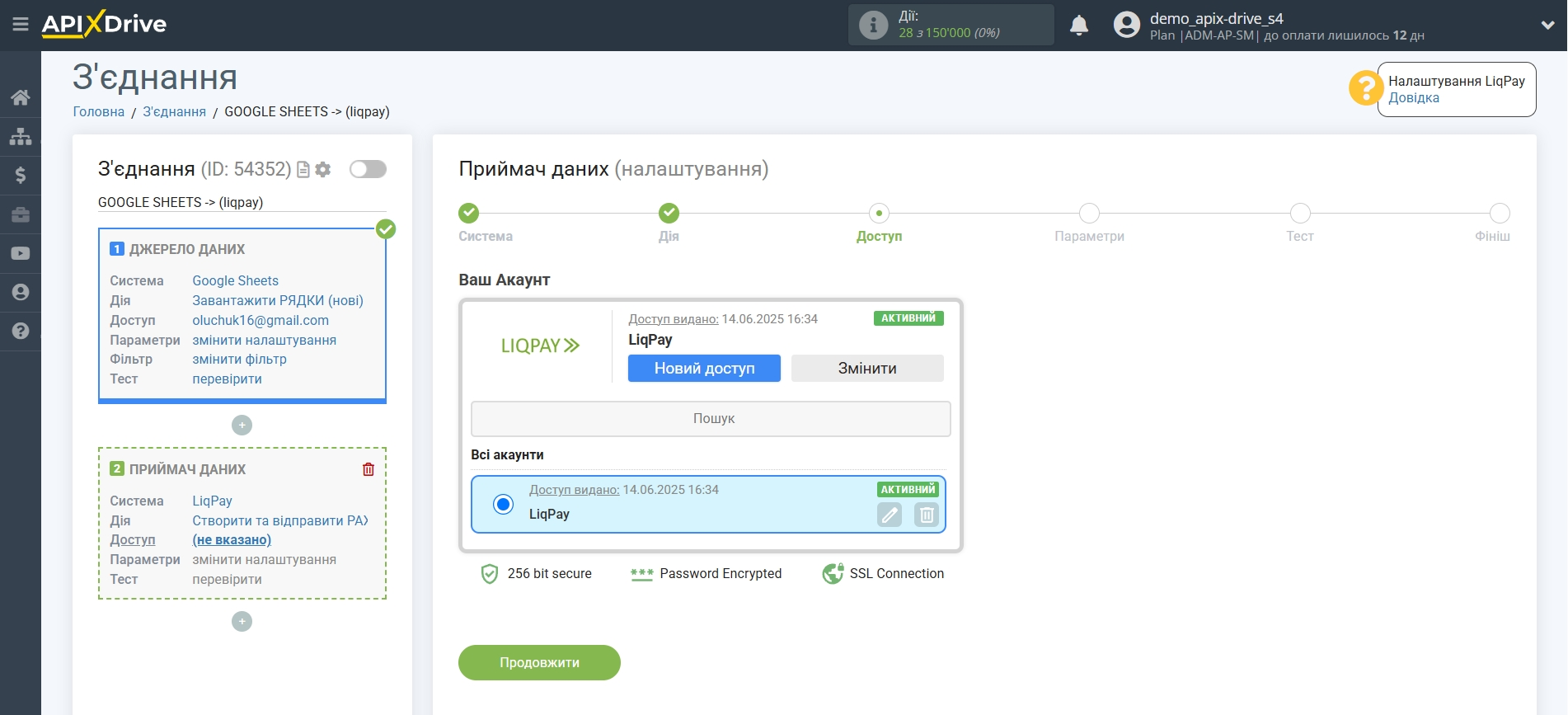Open the hamburger menu
The height and width of the screenshot is (715, 1568).
21,25
